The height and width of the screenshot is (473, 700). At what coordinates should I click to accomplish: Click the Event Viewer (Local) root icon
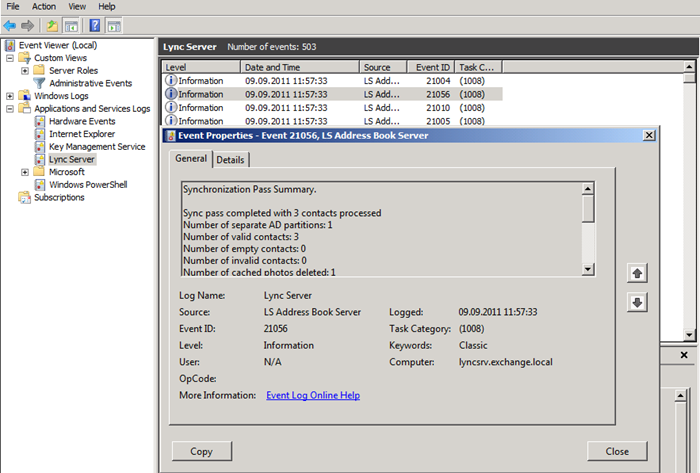click(x=10, y=46)
